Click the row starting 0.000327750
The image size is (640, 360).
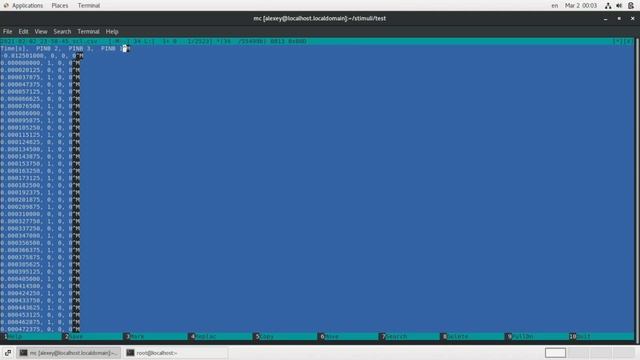(40, 221)
